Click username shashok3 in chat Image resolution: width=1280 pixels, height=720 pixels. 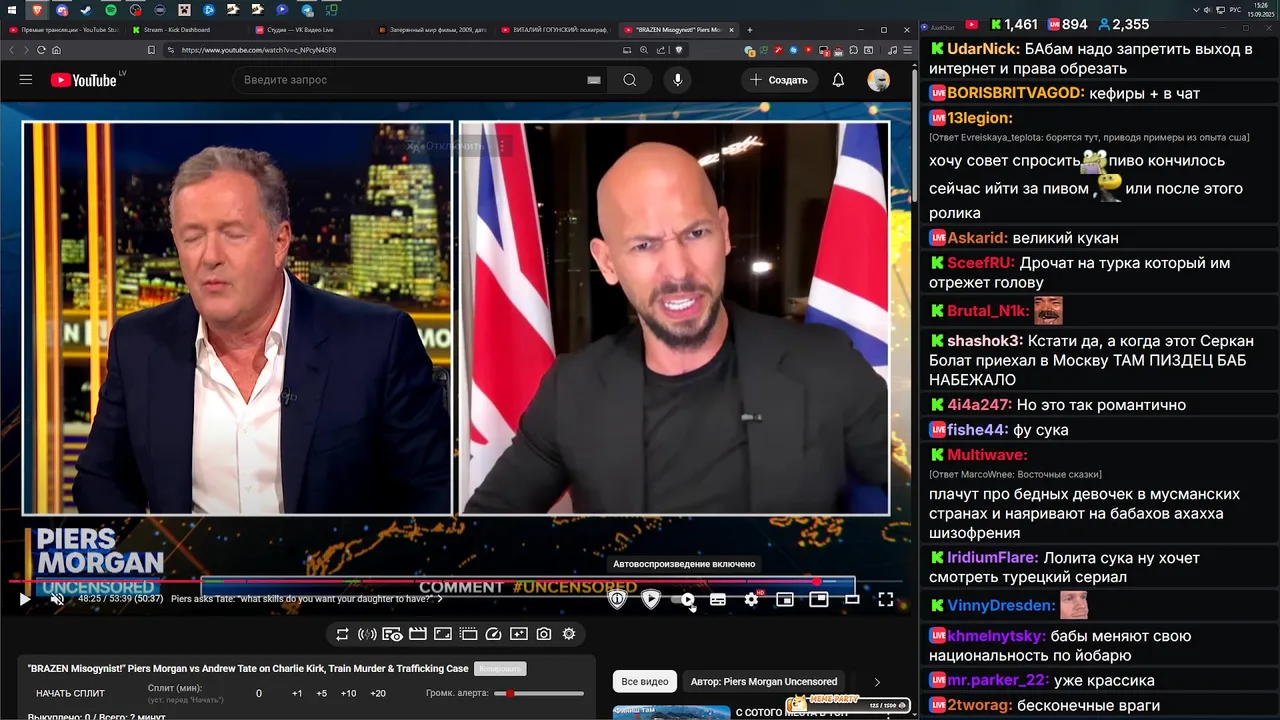coord(985,341)
